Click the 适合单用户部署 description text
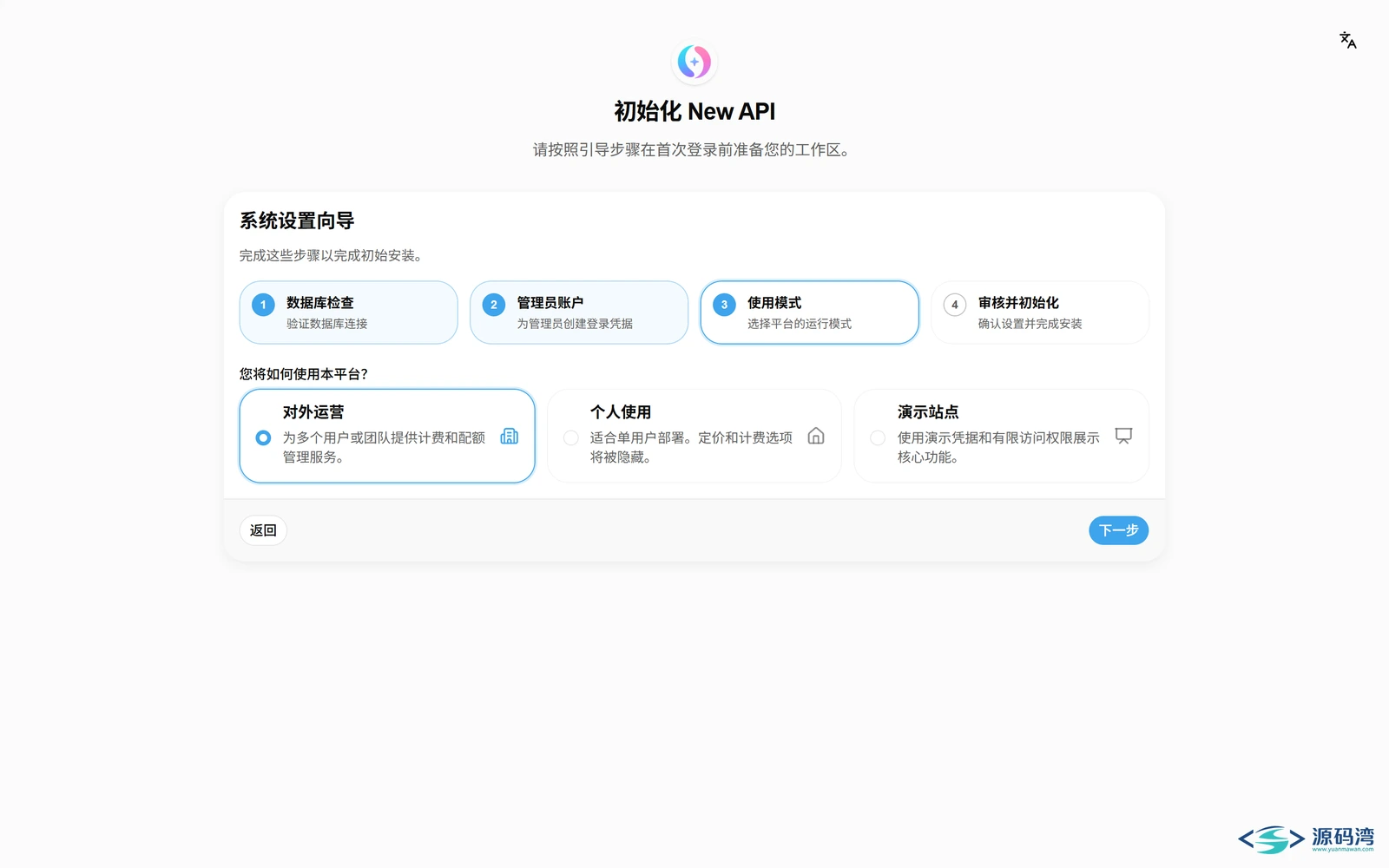Image resolution: width=1389 pixels, height=868 pixels. tap(691, 447)
